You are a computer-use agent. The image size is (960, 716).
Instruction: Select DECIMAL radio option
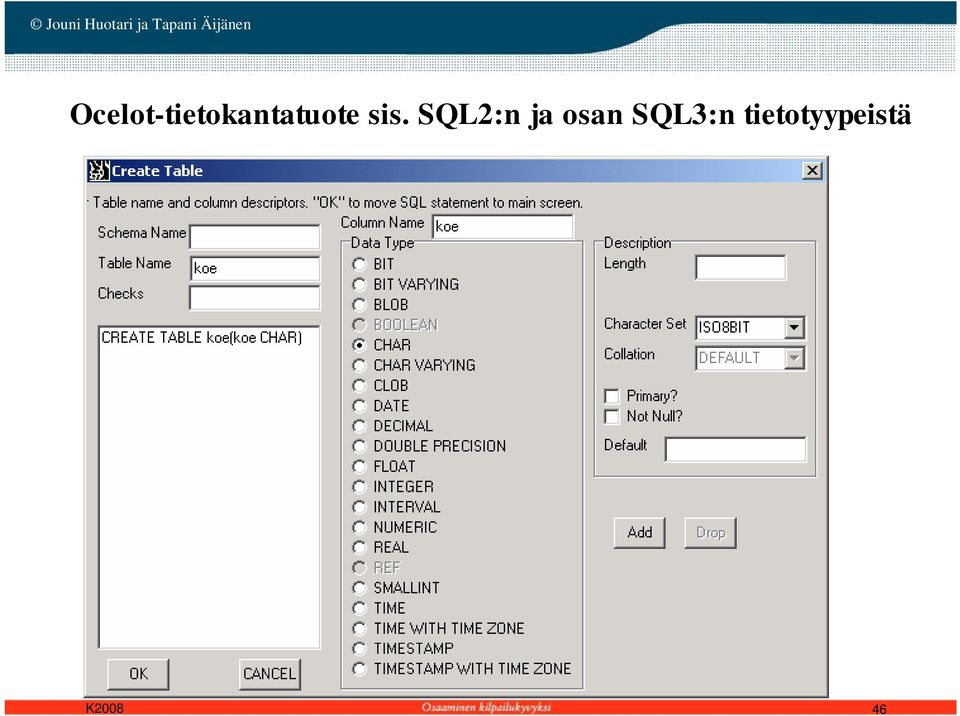(359, 426)
